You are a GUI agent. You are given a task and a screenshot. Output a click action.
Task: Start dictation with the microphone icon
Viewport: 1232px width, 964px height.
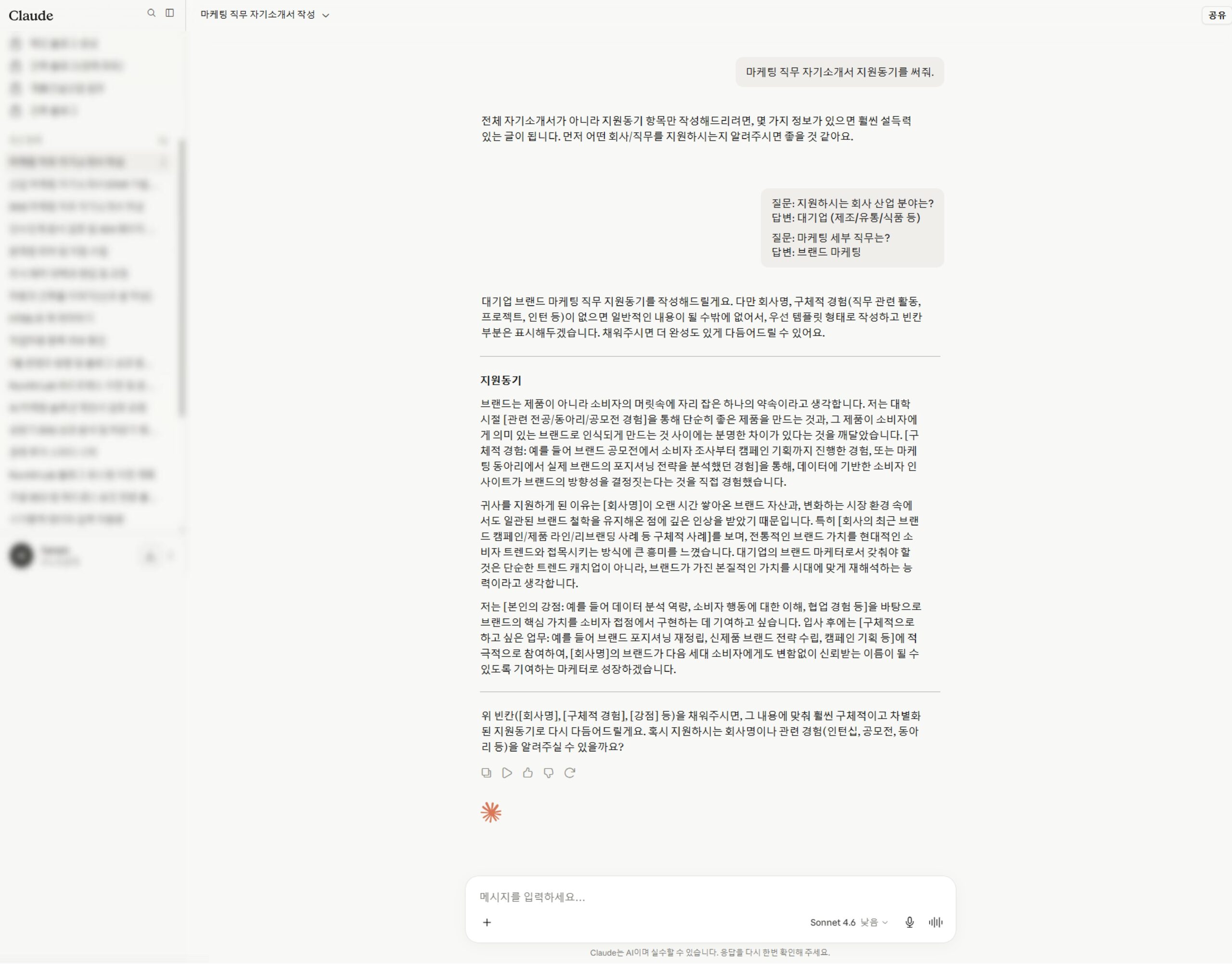910,922
